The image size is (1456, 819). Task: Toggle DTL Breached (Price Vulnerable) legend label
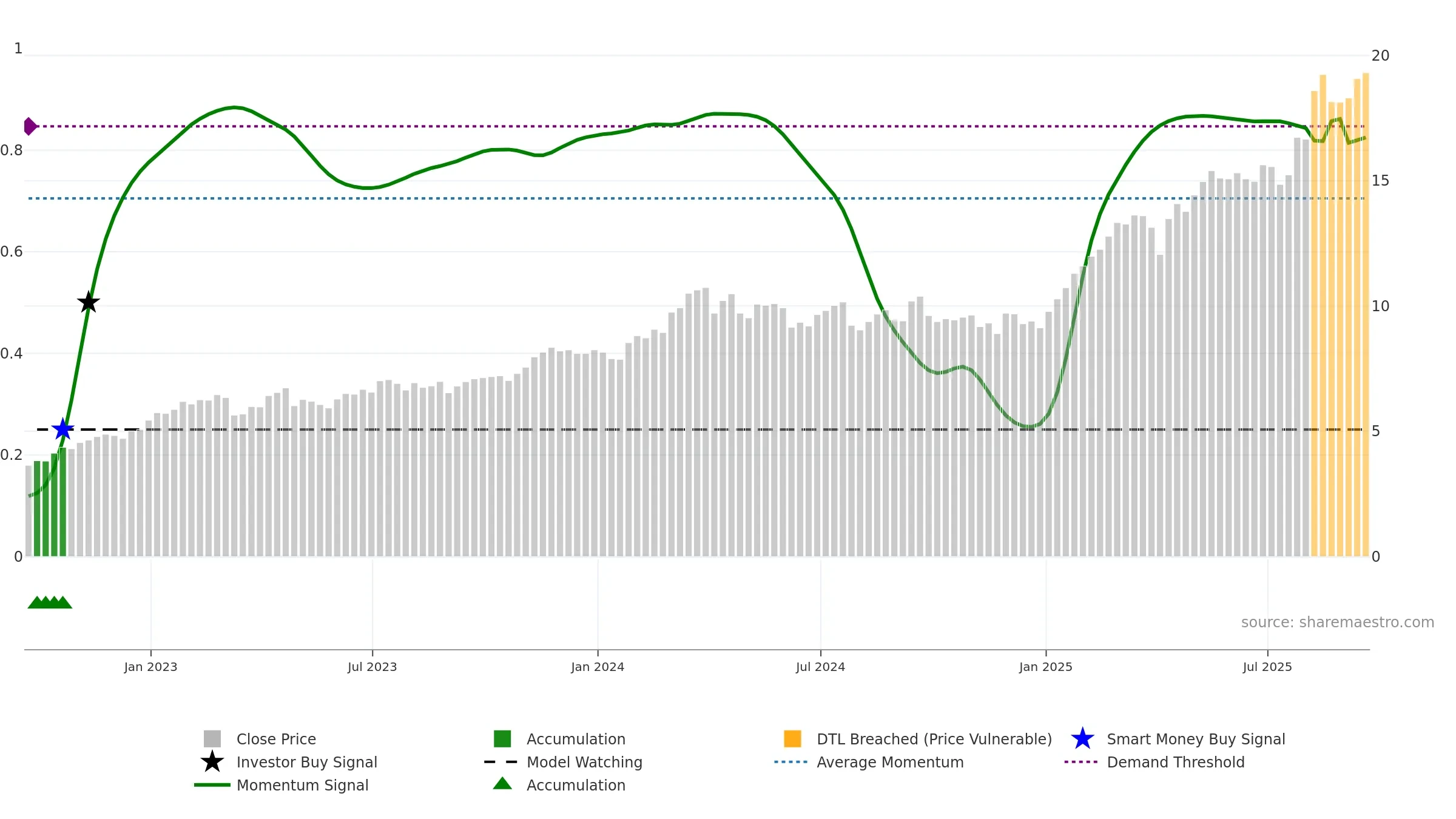[934, 739]
